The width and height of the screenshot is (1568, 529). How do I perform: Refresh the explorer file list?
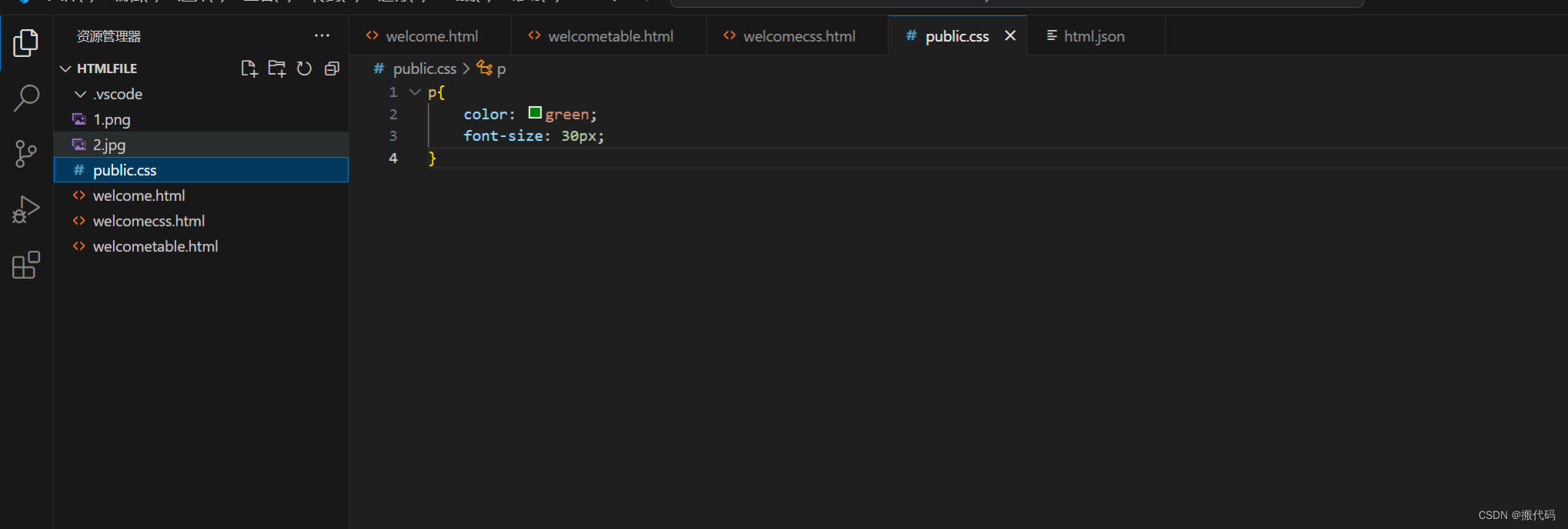click(304, 69)
